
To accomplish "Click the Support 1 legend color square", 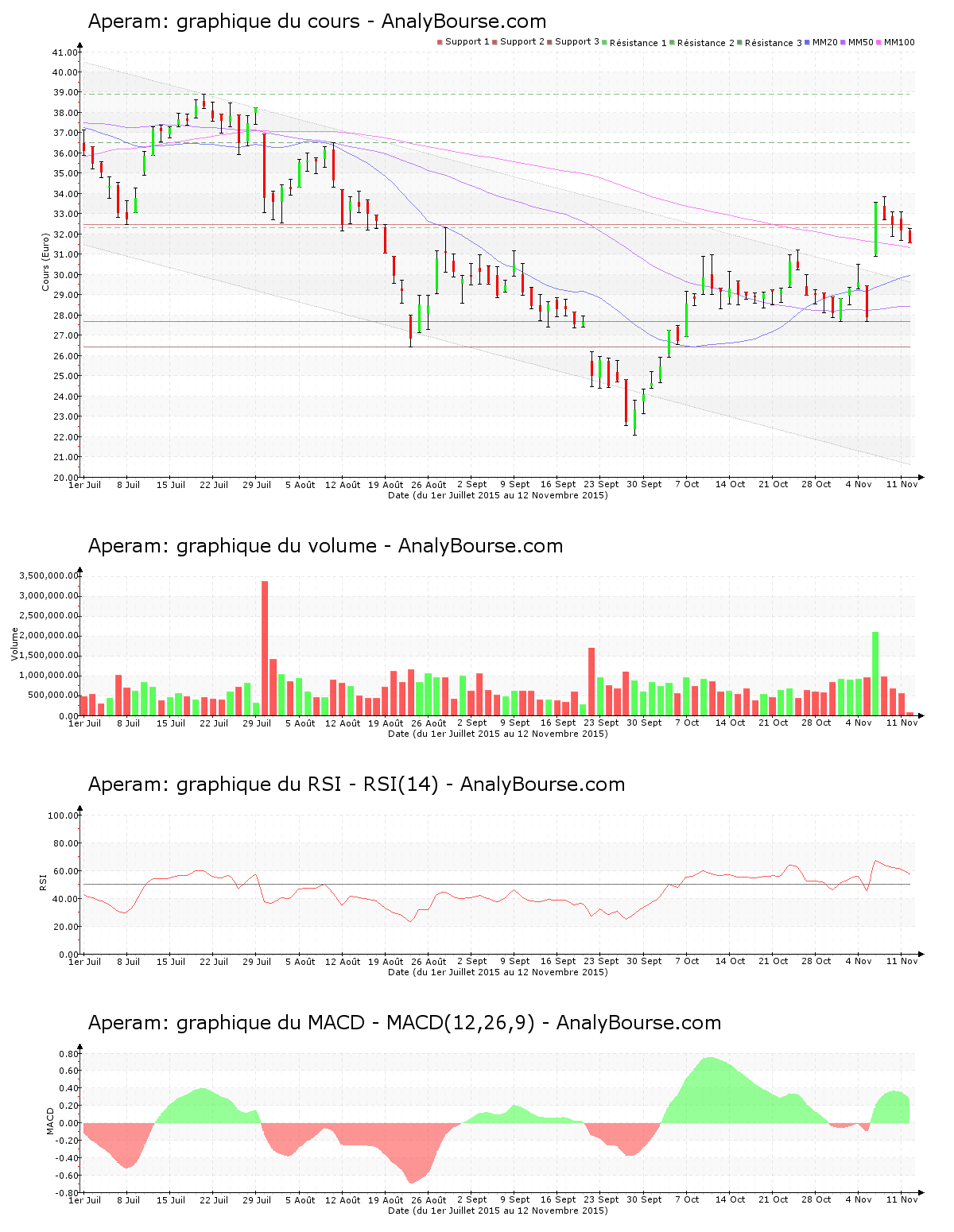I will click(x=440, y=42).
